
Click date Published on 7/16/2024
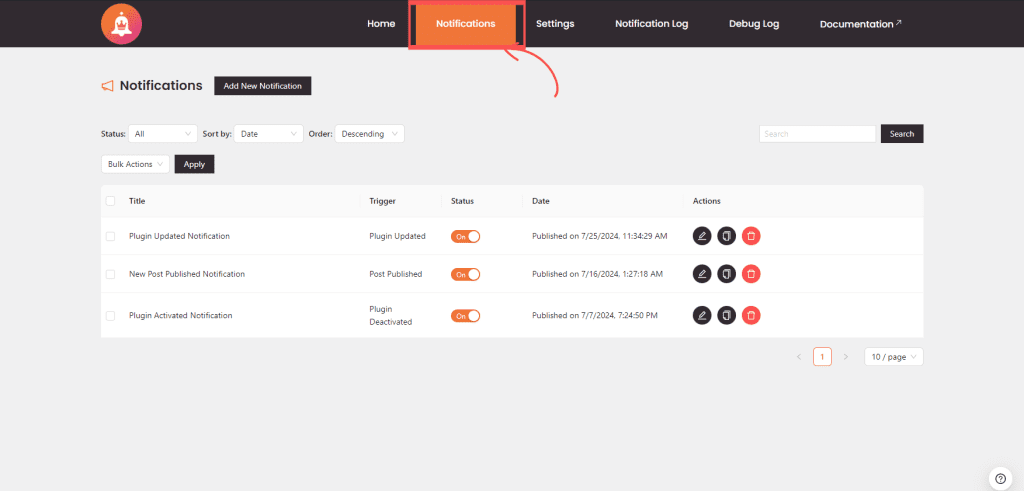(x=598, y=274)
